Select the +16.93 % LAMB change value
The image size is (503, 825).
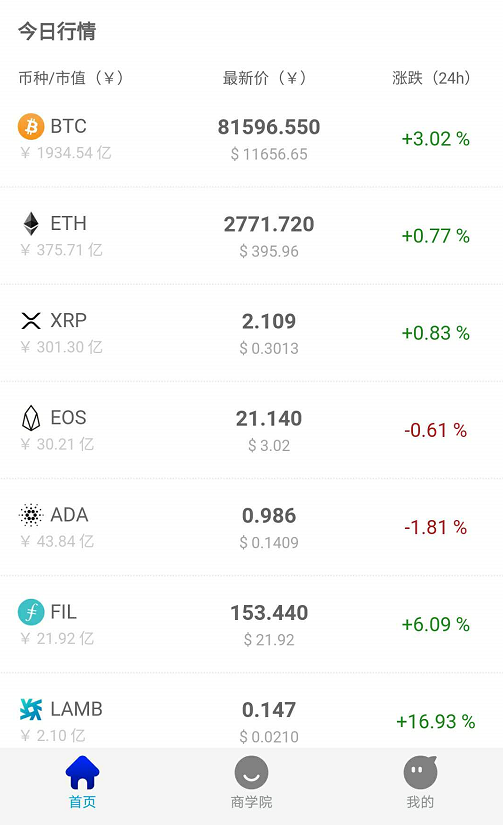pos(436,721)
